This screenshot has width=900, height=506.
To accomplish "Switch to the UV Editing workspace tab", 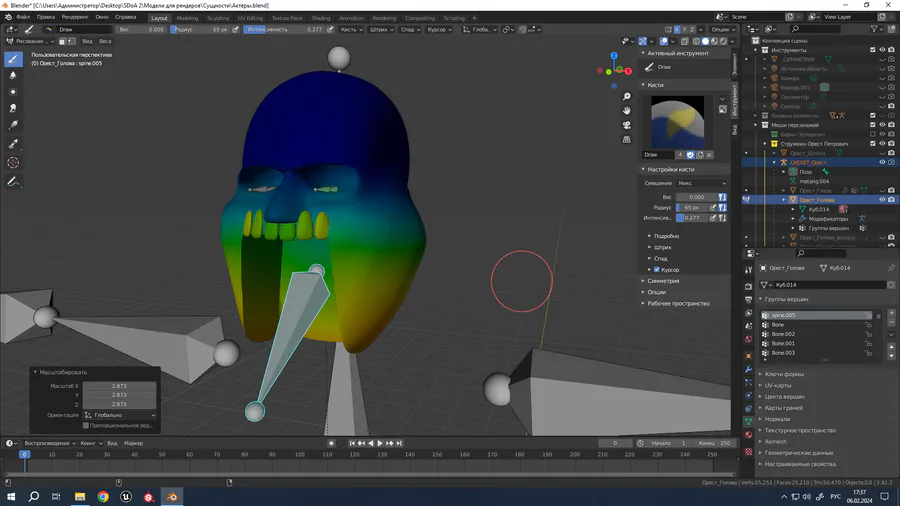I will pos(250,18).
